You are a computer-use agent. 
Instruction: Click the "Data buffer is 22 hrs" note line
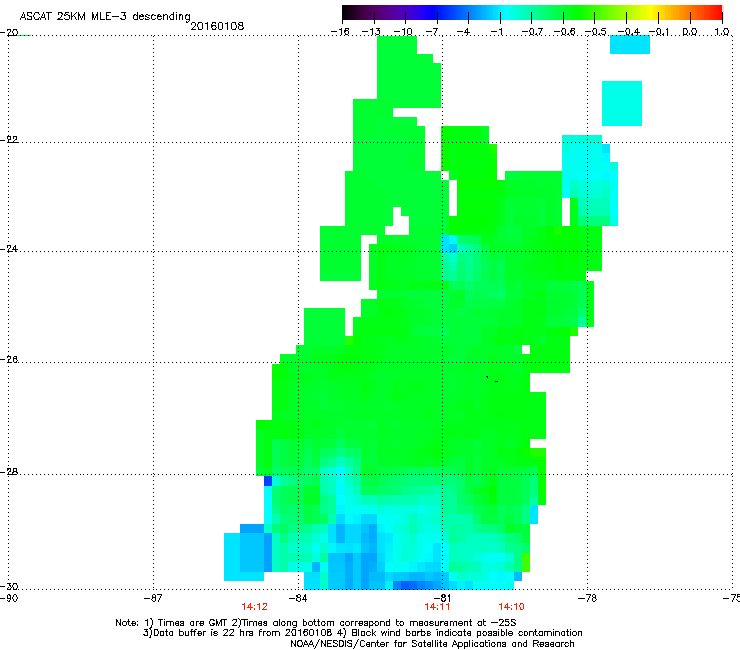(362, 633)
